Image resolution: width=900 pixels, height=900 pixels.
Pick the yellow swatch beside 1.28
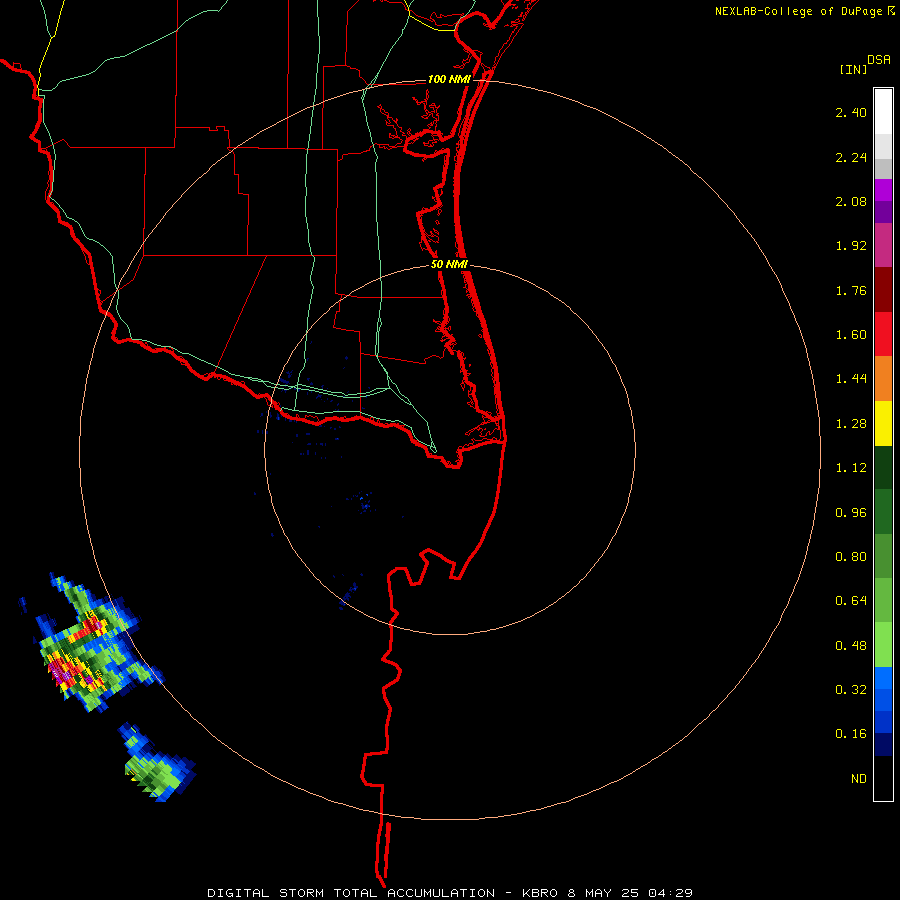[883, 423]
